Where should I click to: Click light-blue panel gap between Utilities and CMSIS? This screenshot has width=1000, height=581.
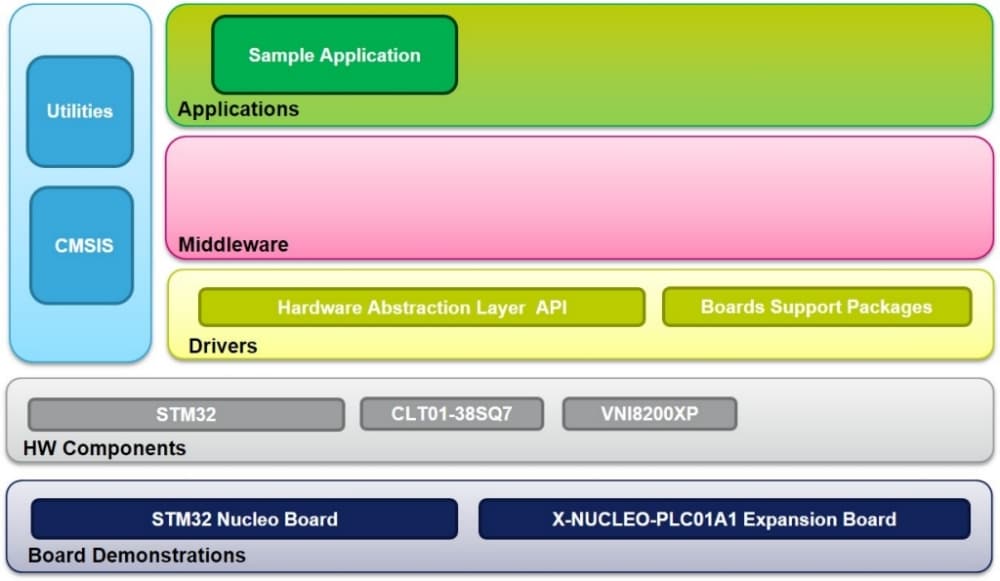click(80, 177)
